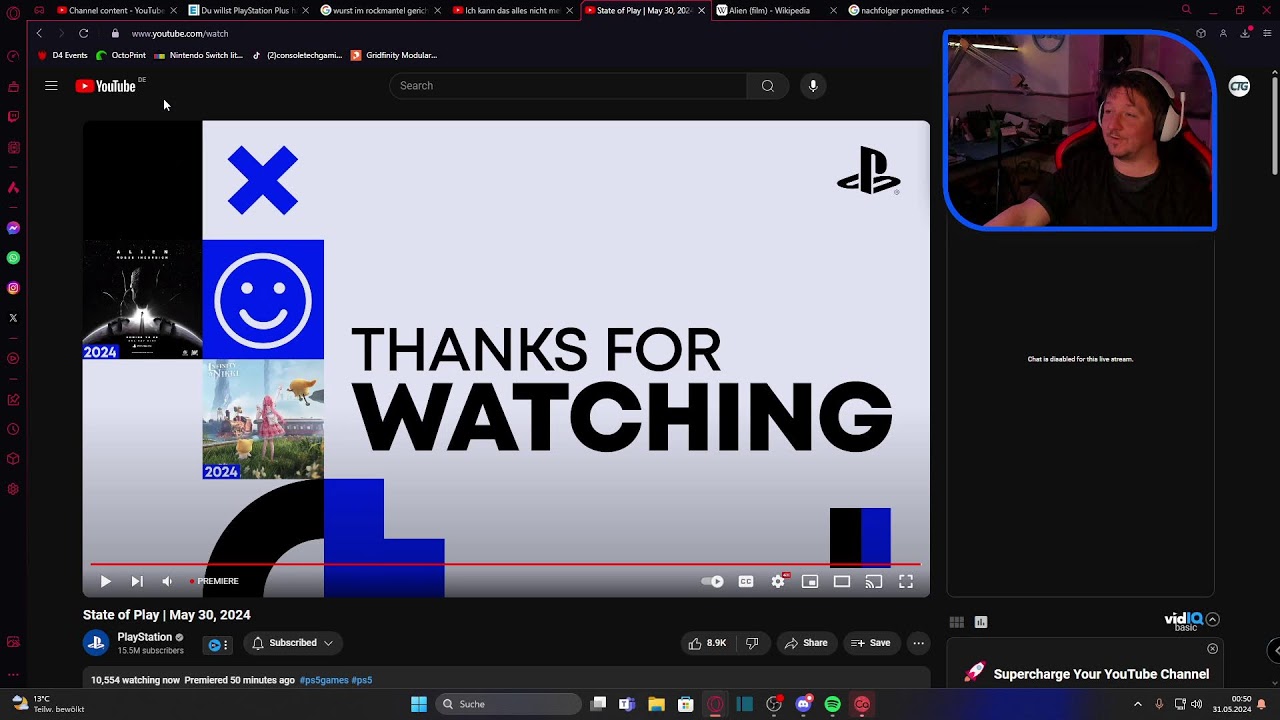Click the Alien 2024 end-screen thumbnail
This screenshot has height=720, width=1280.
point(142,299)
